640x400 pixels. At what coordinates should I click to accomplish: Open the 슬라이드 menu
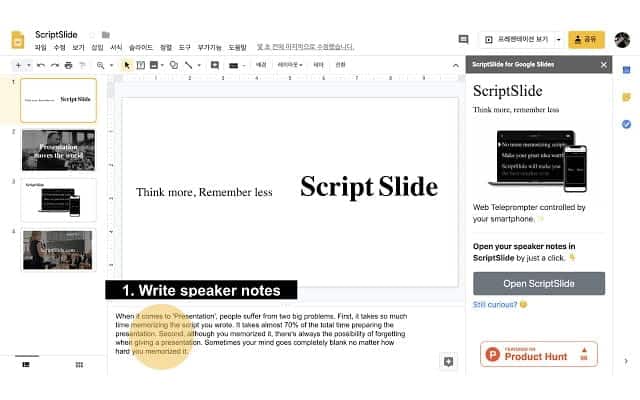[141, 47]
